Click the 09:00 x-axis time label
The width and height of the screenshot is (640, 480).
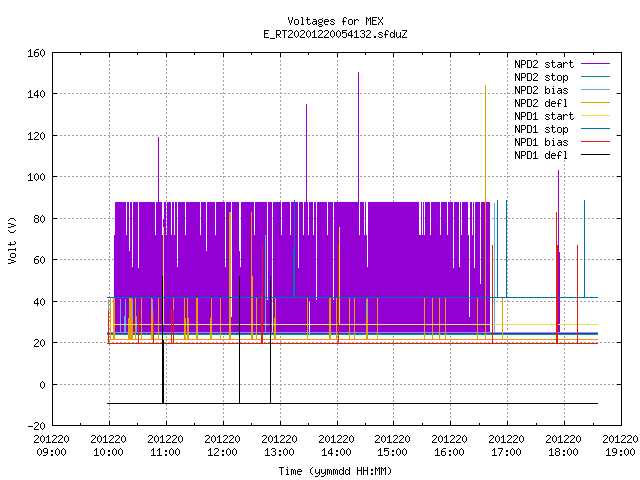pos(51,452)
